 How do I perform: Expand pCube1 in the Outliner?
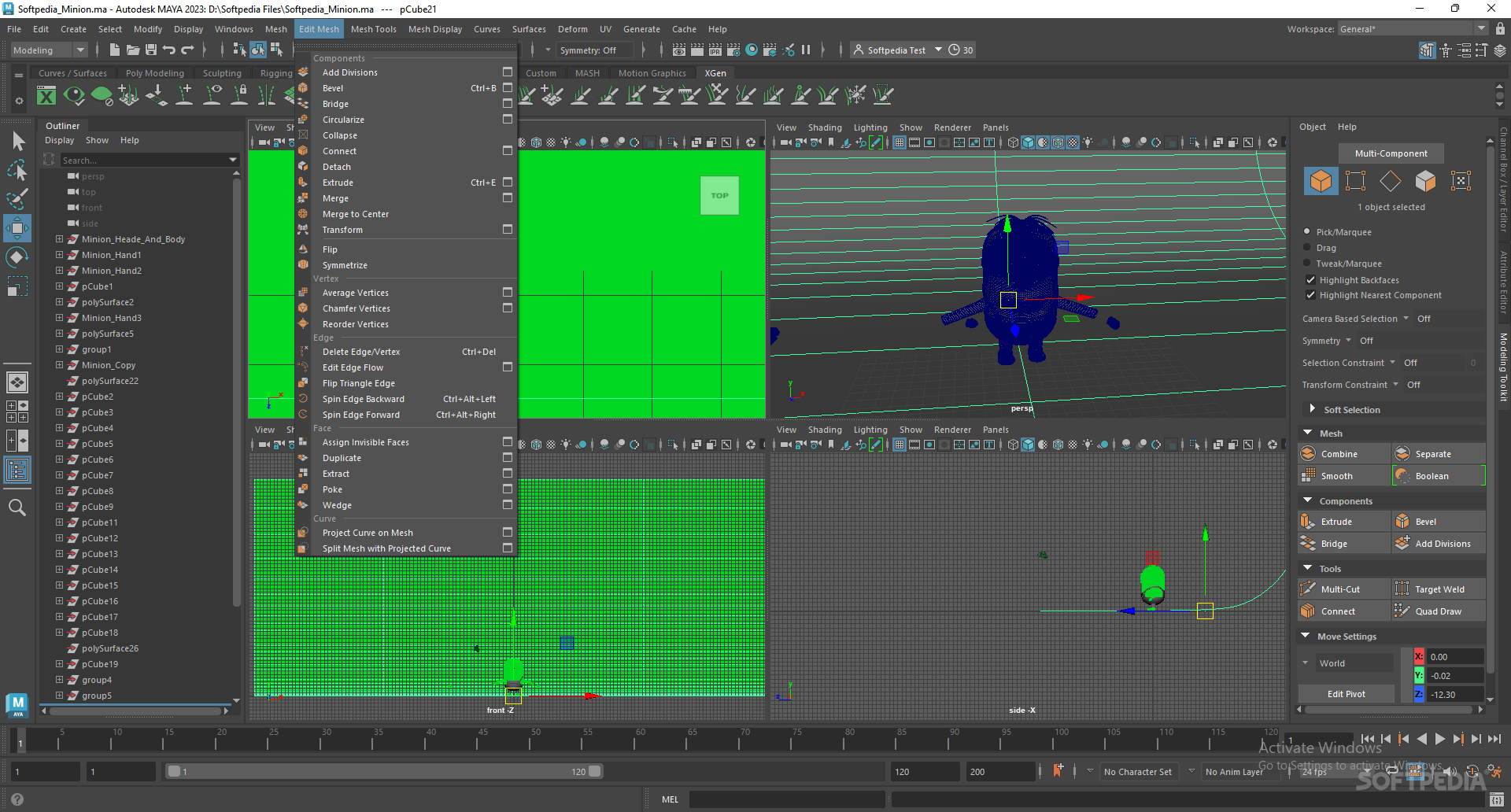(59, 286)
